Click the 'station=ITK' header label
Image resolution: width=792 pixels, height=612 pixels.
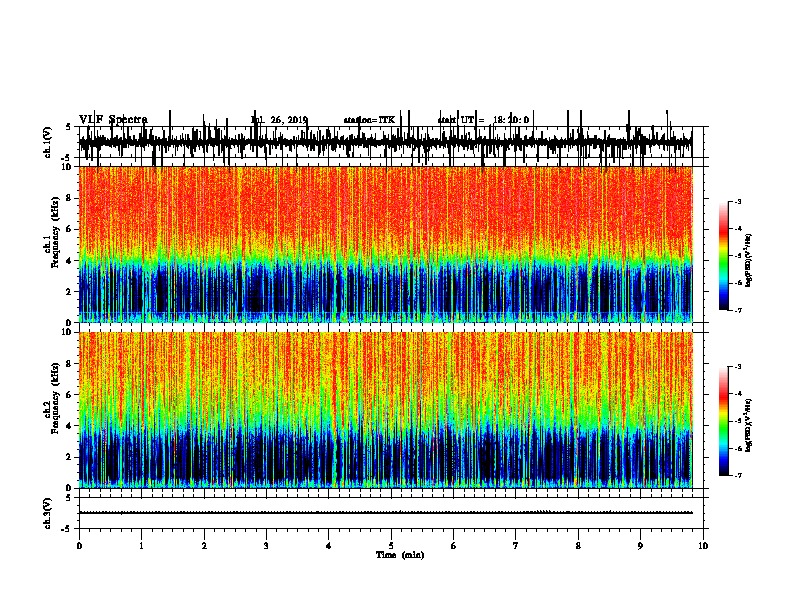click(x=369, y=120)
